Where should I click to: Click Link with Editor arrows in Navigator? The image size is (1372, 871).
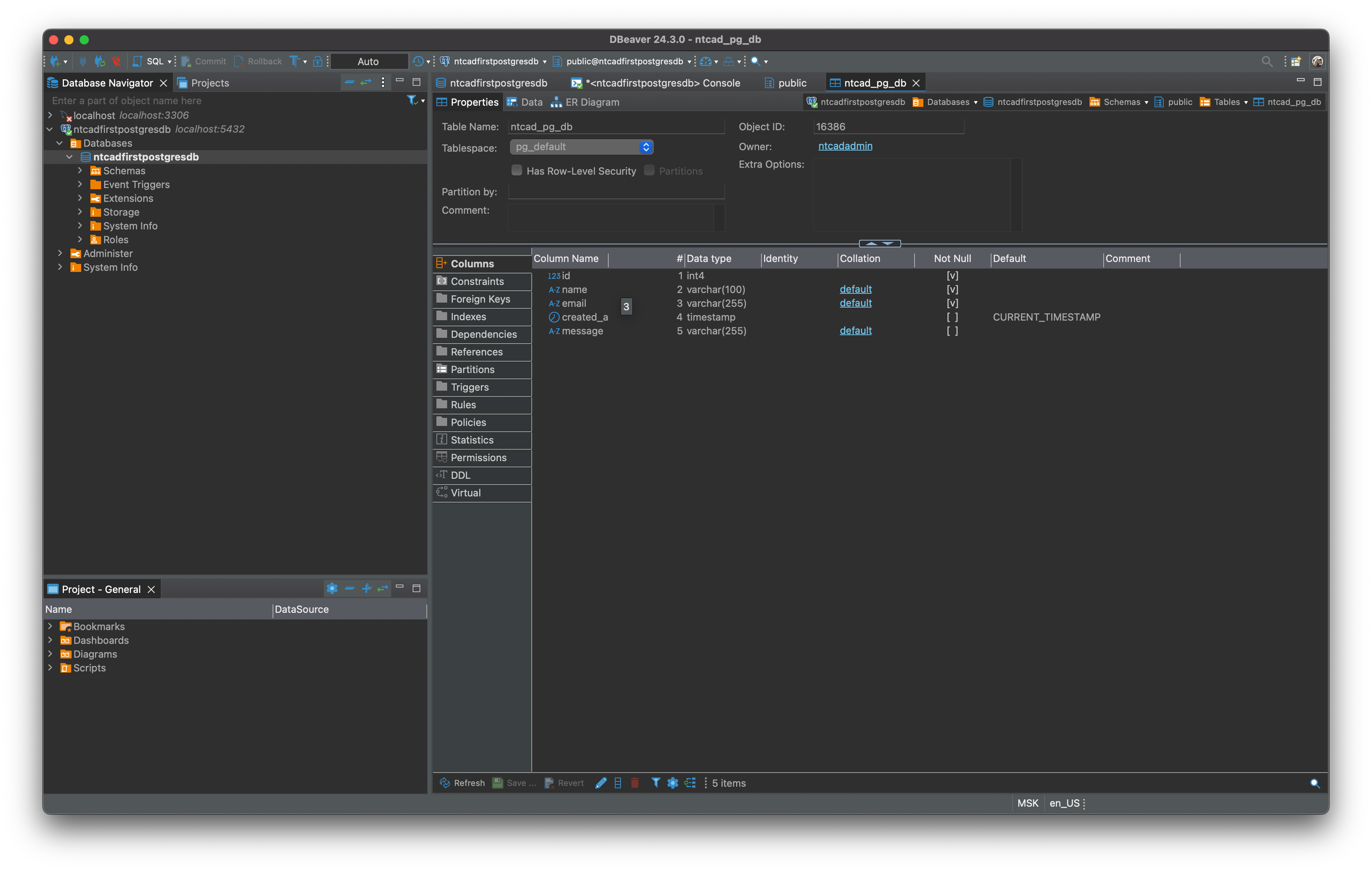366,82
